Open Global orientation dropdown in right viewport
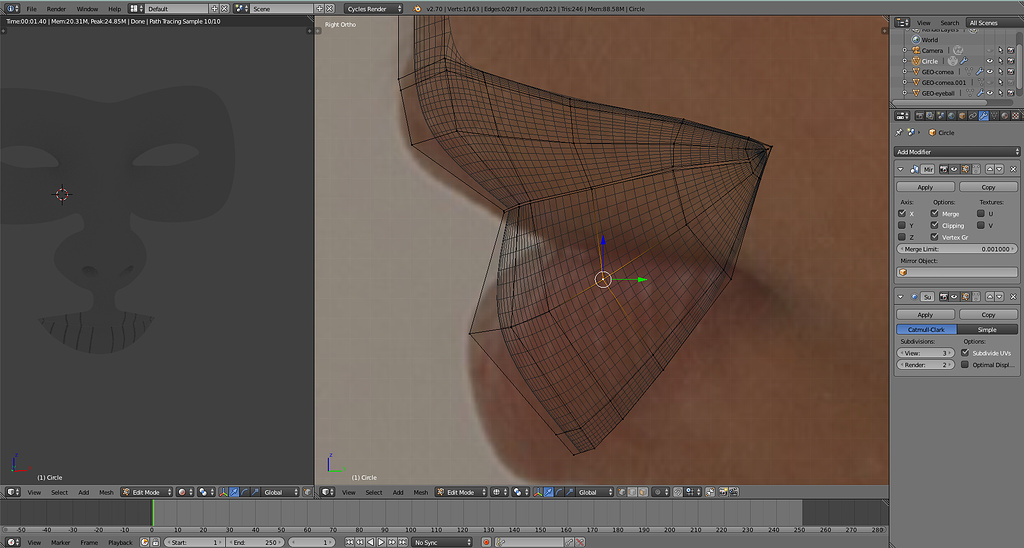This screenshot has height=548, width=1024. click(x=594, y=492)
